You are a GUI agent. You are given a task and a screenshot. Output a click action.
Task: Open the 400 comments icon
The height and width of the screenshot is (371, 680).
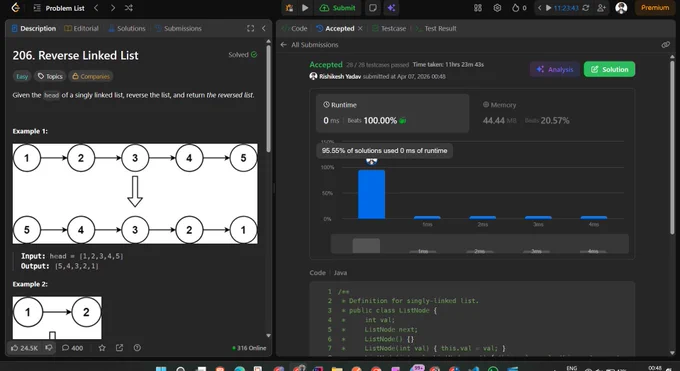pos(72,348)
